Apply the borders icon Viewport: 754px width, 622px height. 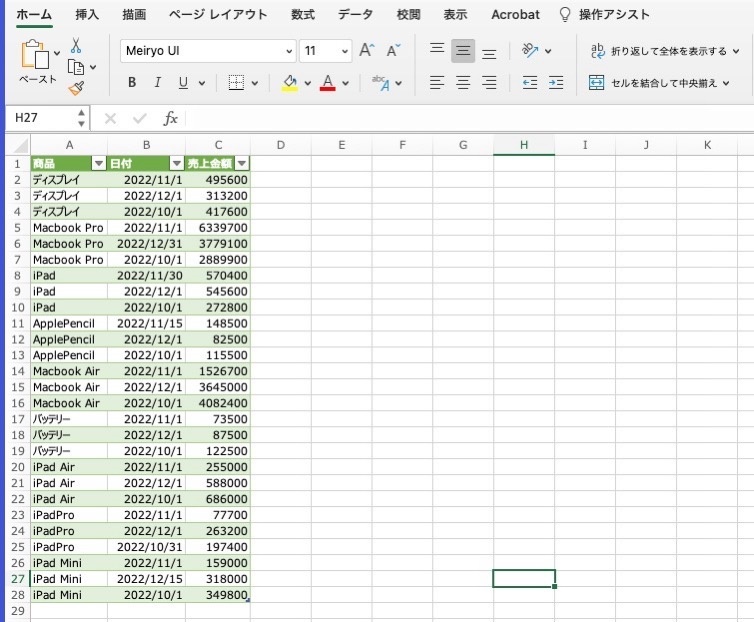click(x=236, y=83)
